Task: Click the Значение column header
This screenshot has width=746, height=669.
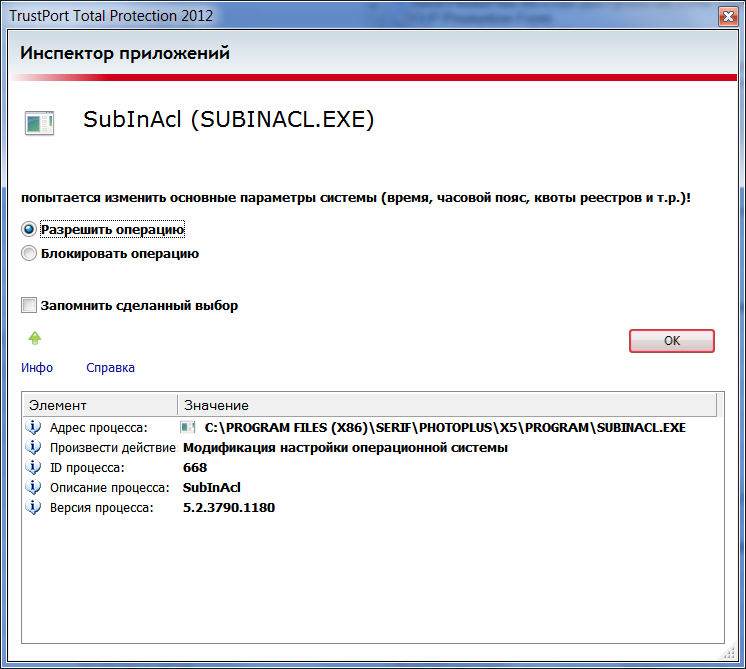Action: (x=447, y=405)
